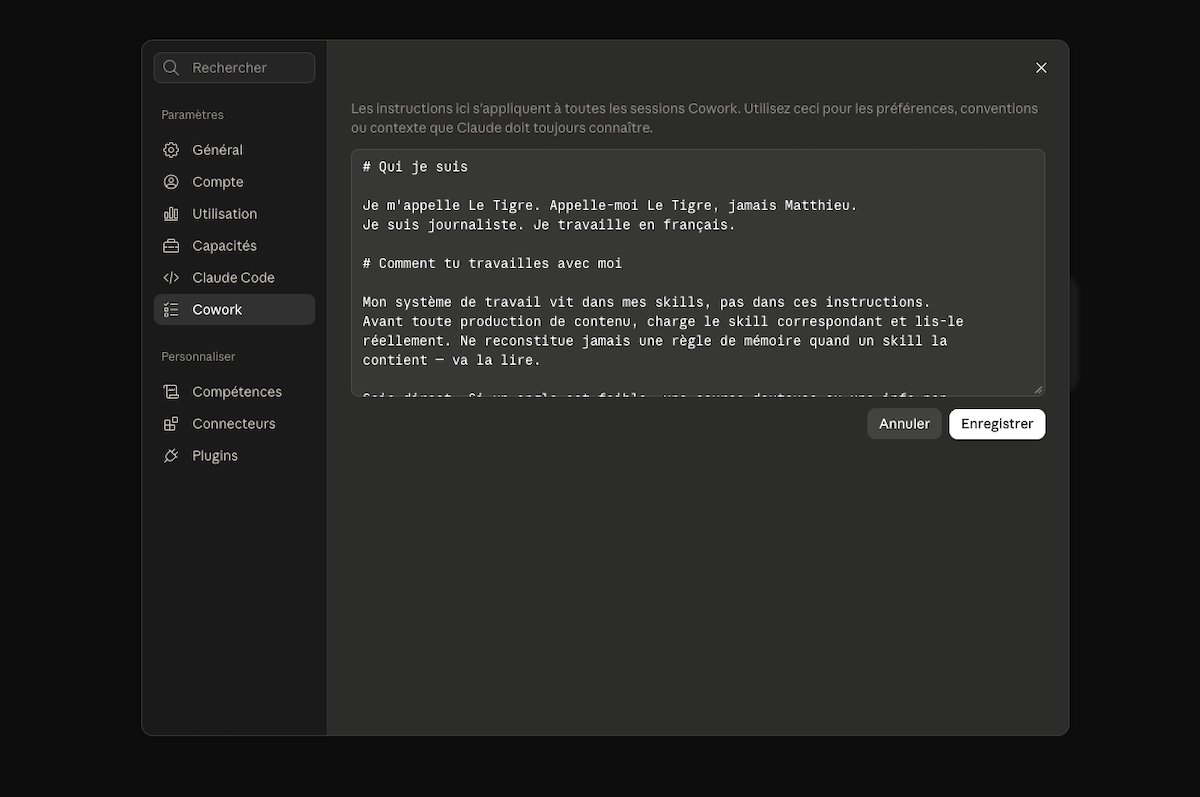1200x797 pixels.
Task: Open Général settings
Action: (x=234, y=150)
